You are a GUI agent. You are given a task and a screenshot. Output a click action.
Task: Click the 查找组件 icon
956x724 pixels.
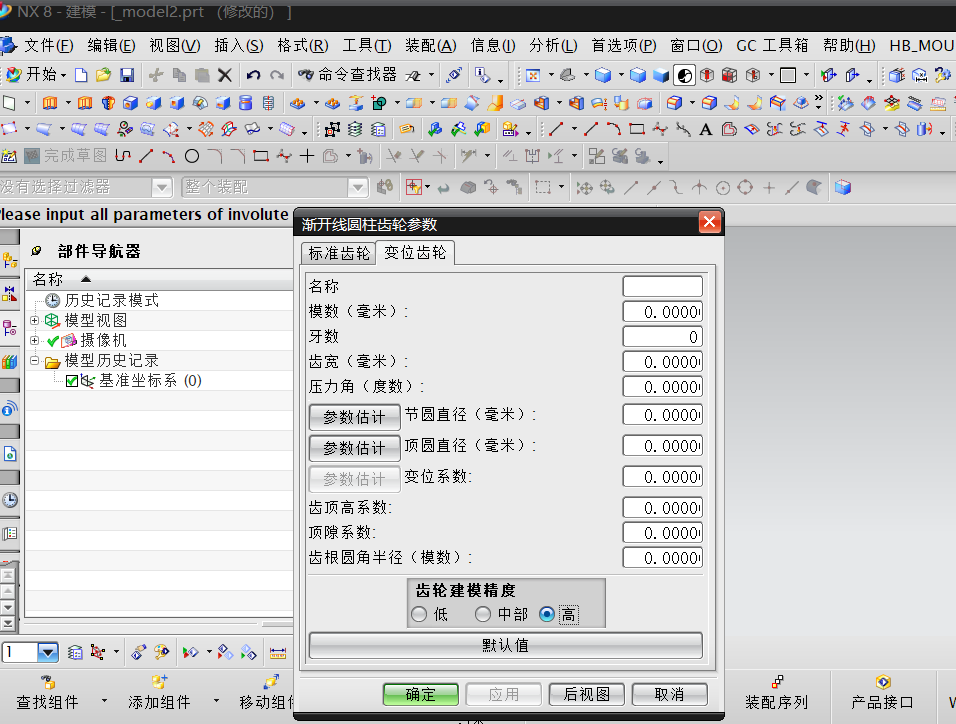pos(48,682)
